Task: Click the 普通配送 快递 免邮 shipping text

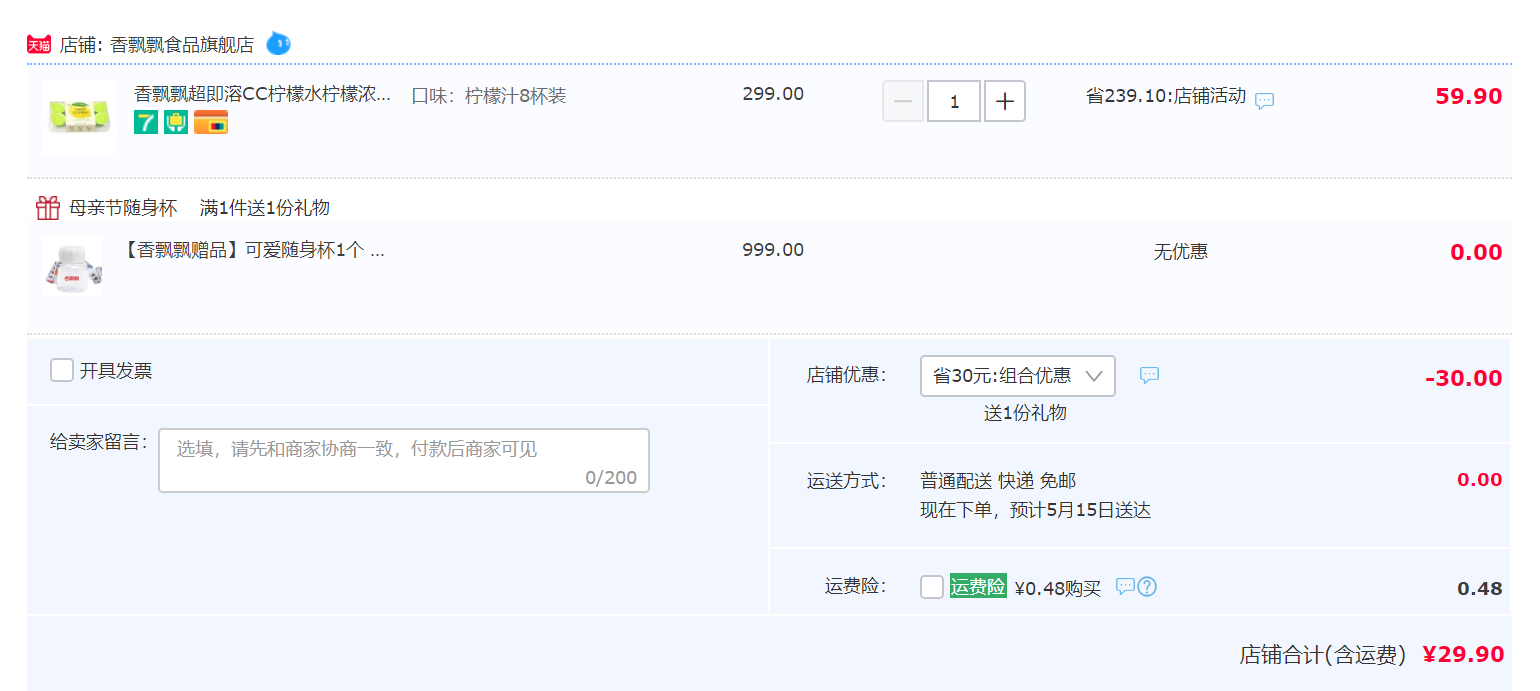Action: (x=998, y=481)
